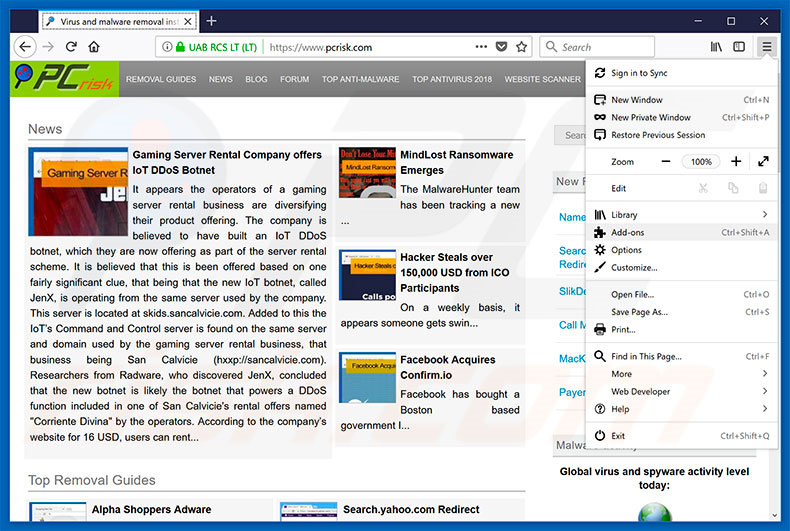Screen dimensions: 790x531
Task: Select Find in This Page...
Action: [681, 356]
